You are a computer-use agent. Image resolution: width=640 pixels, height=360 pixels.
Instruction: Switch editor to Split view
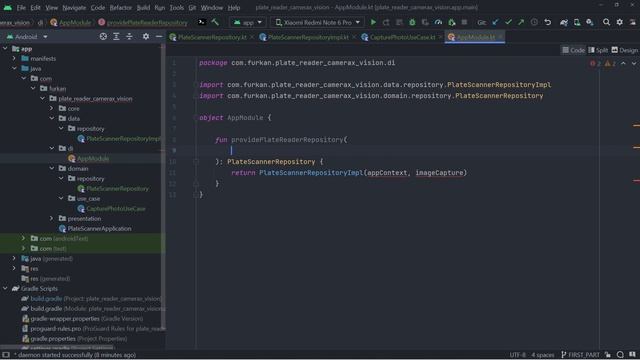click(x=598, y=50)
